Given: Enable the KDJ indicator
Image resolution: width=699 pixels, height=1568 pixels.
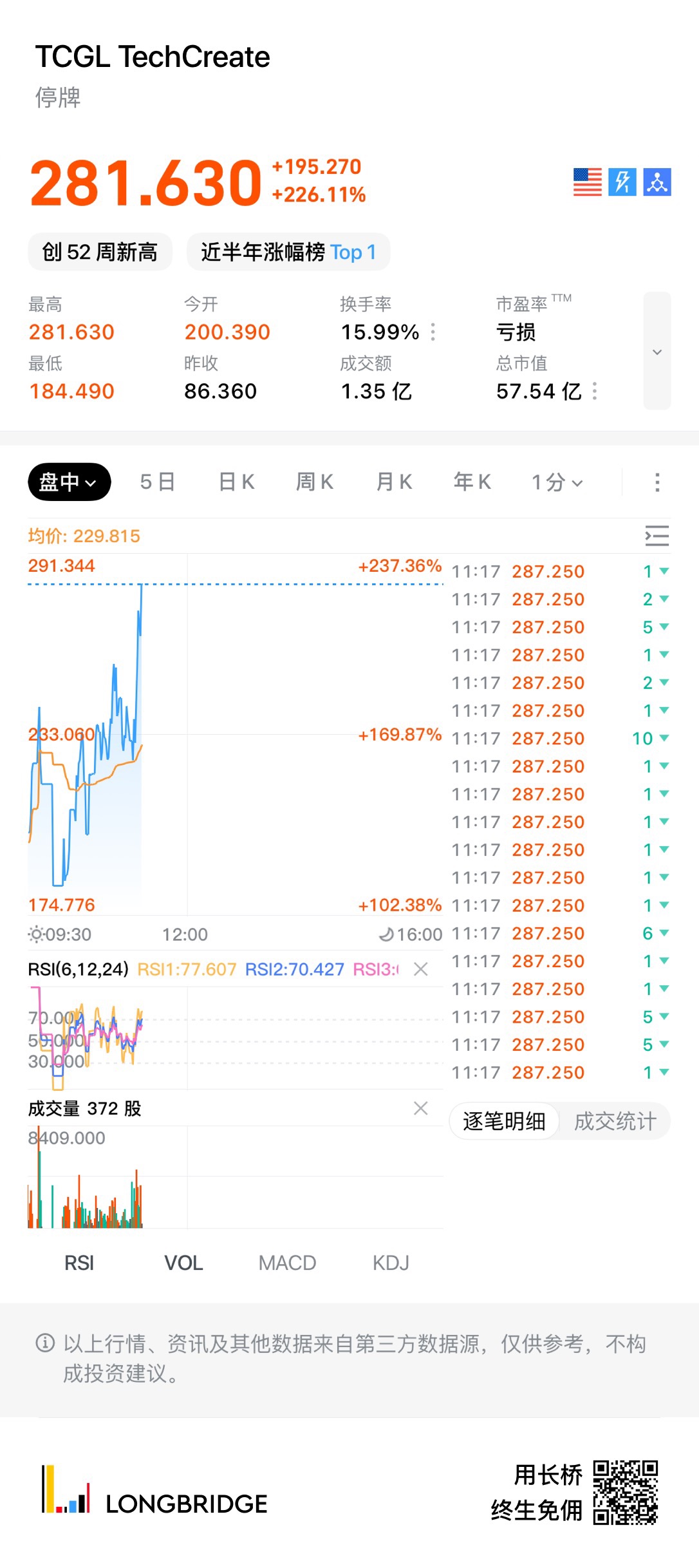Looking at the screenshot, I should 391,1263.
